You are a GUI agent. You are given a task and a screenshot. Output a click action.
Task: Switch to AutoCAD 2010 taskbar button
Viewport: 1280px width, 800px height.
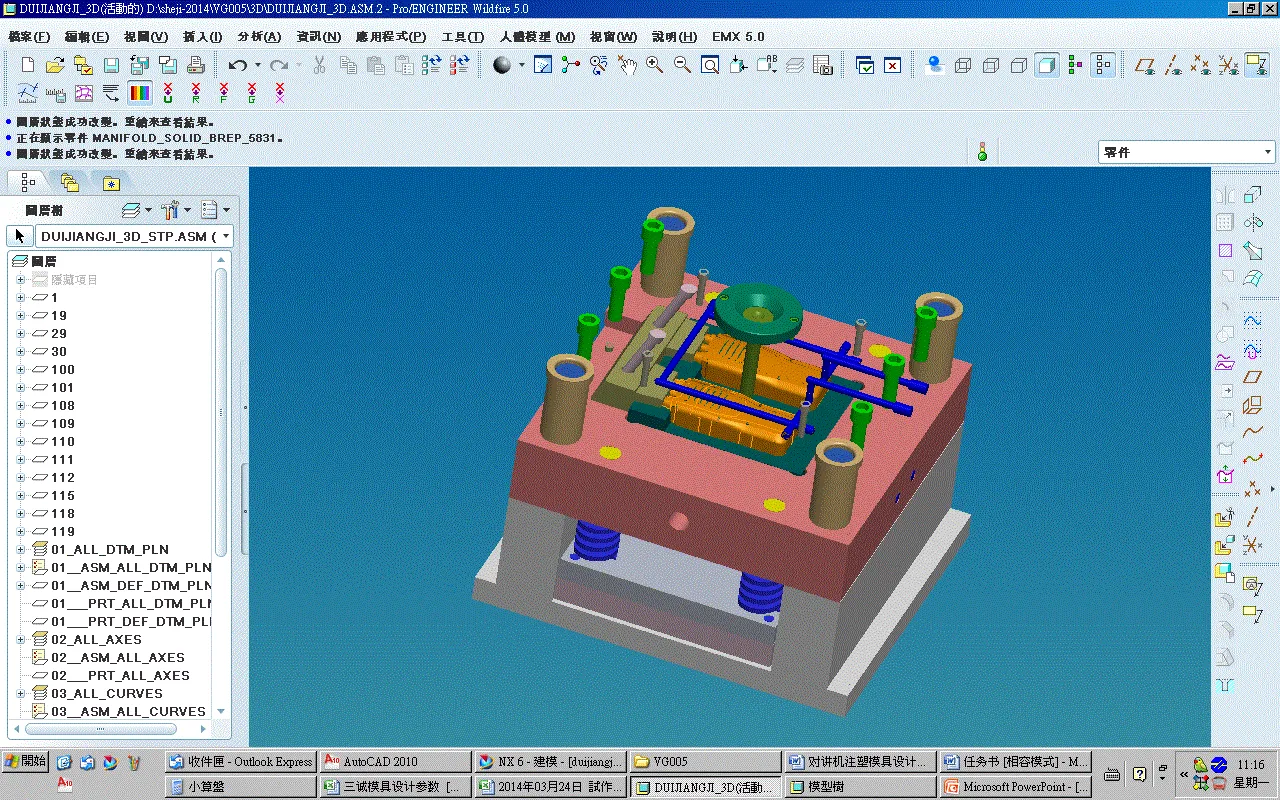[x=395, y=762]
